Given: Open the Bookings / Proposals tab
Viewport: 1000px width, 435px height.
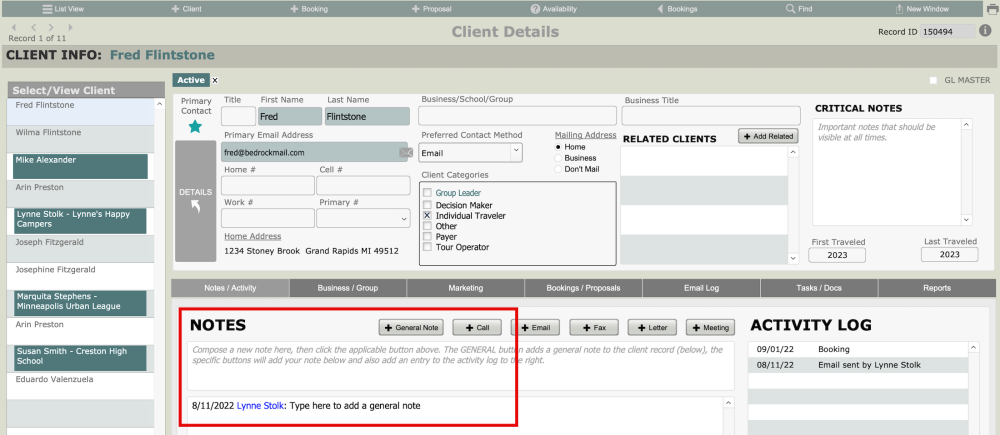Looking at the screenshot, I should (584, 288).
